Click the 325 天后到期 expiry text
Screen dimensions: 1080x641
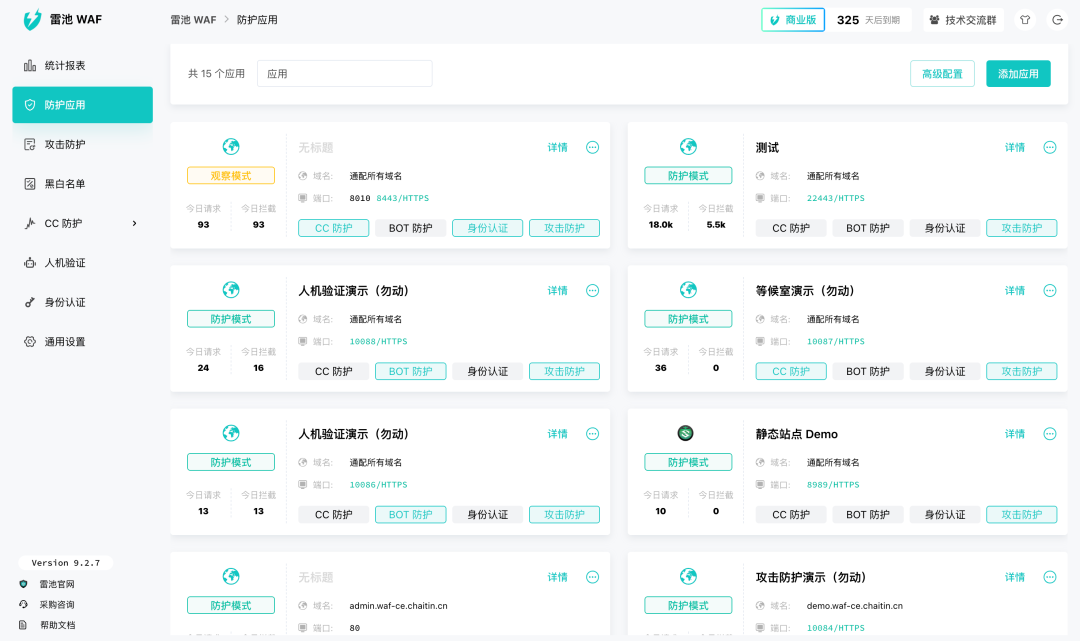click(869, 20)
